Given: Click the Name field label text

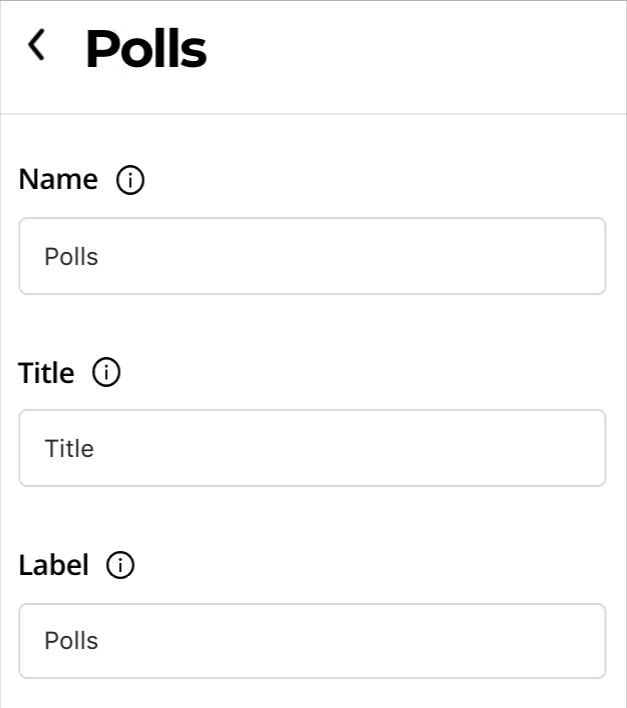Looking at the screenshot, I should click(x=58, y=180).
